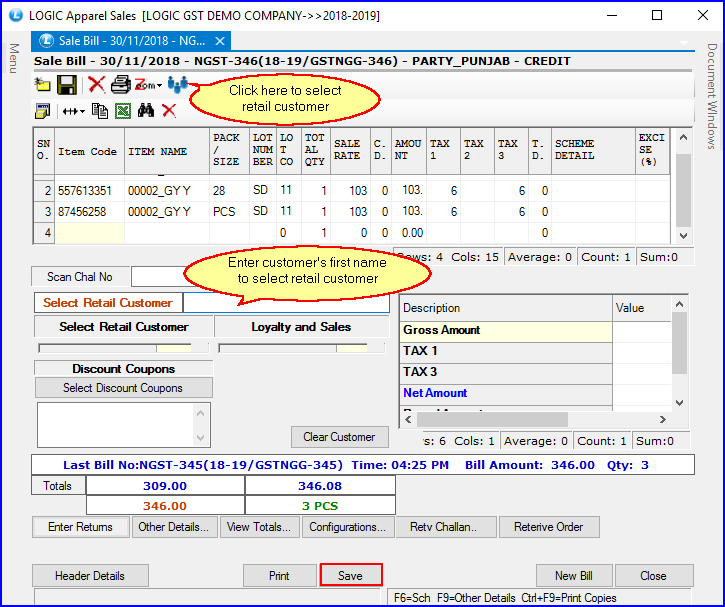Click the Select Retail Customer header button

click(123, 327)
